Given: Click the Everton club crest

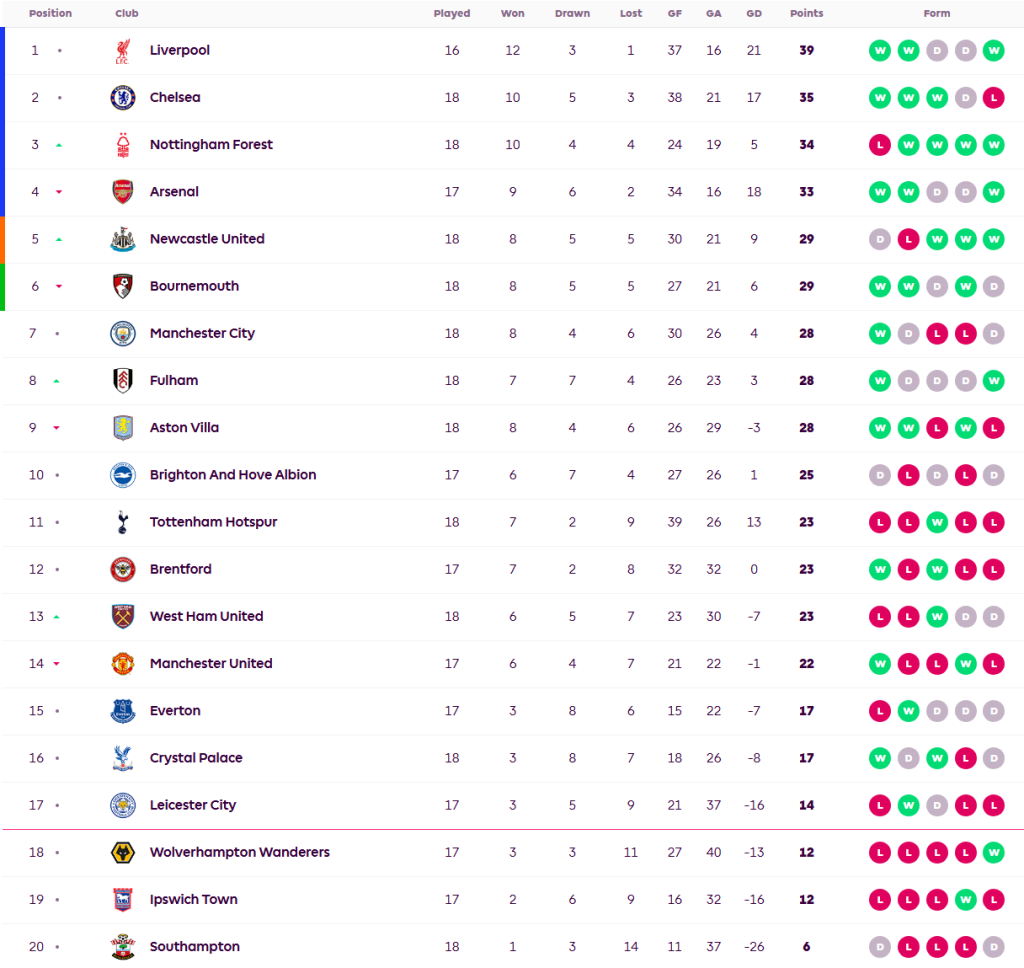Looking at the screenshot, I should coord(122,711).
